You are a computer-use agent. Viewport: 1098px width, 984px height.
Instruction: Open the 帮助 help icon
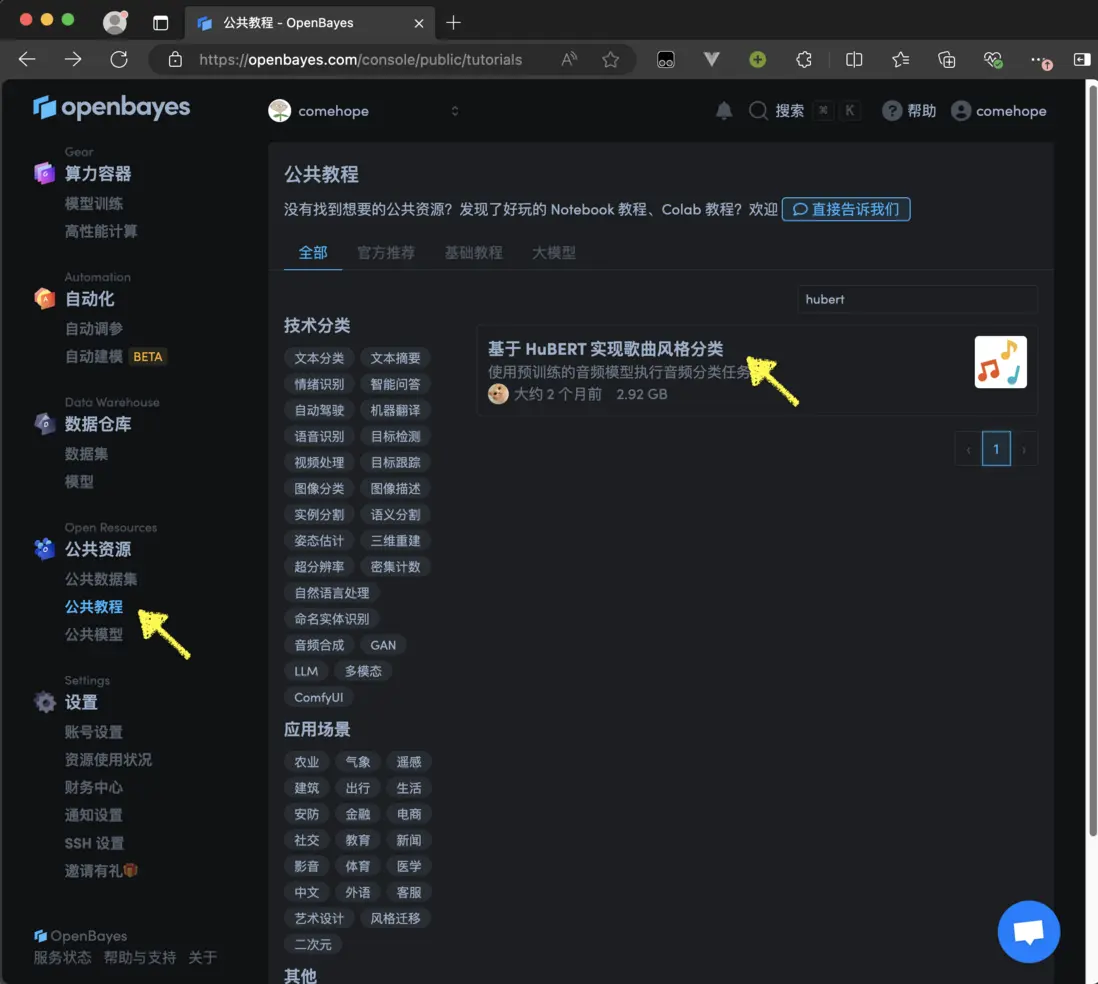click(892, 110)
